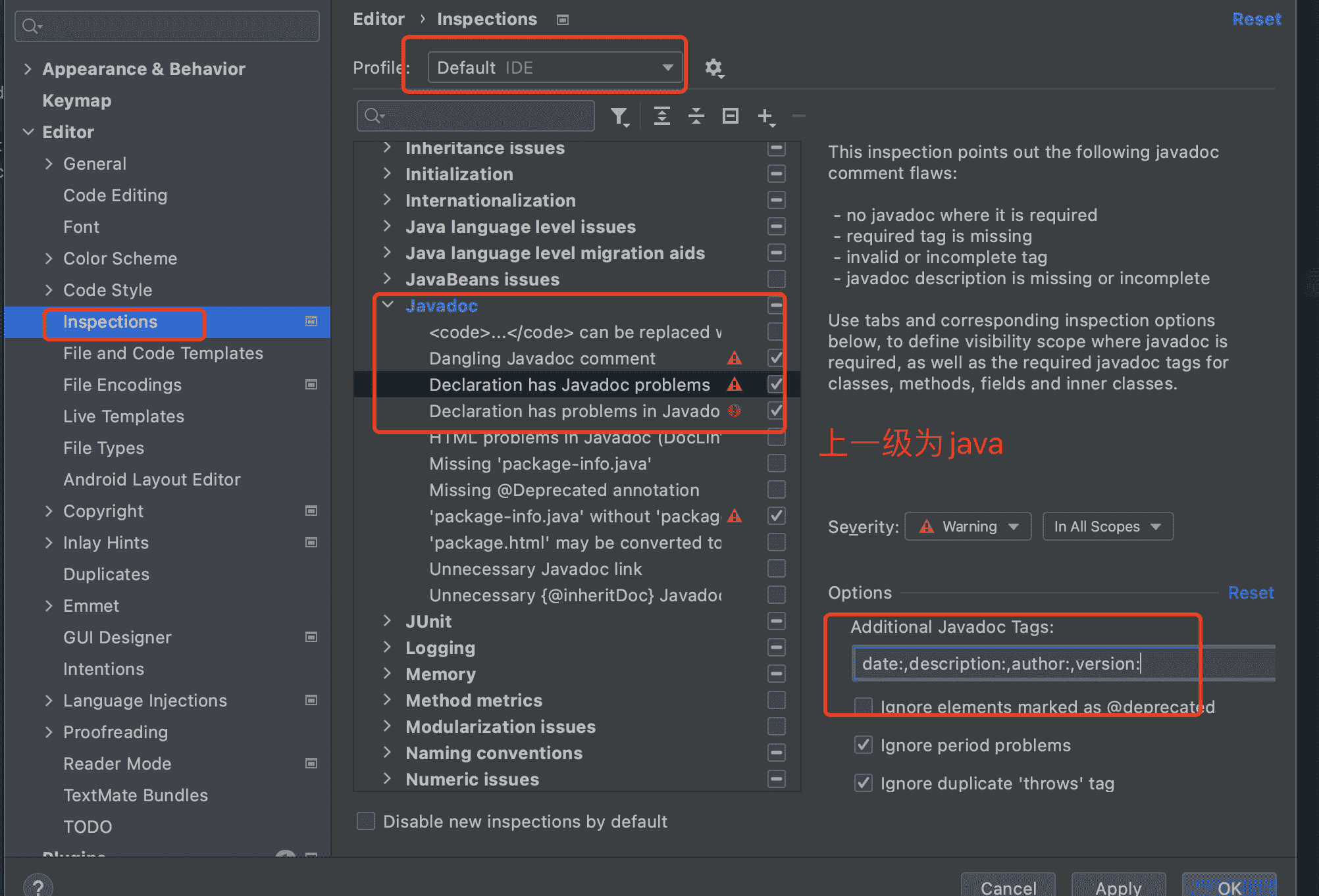Click warning icon on Declaration has Javadoc problems
The image size is (1319, 896).
pos(735,385)
